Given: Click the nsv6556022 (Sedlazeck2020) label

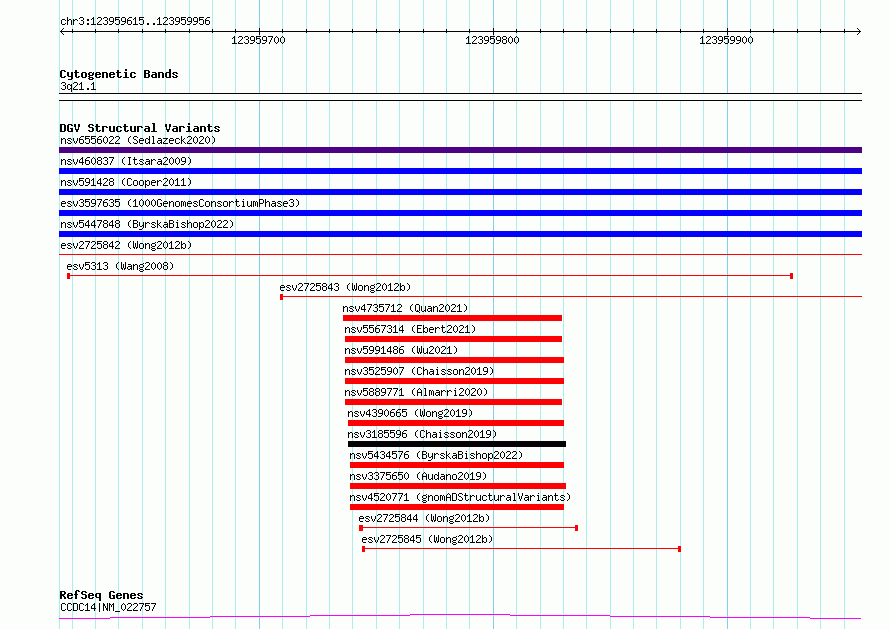Looking at the screenshot, I should pyautogui.click(x=138, y=140).
